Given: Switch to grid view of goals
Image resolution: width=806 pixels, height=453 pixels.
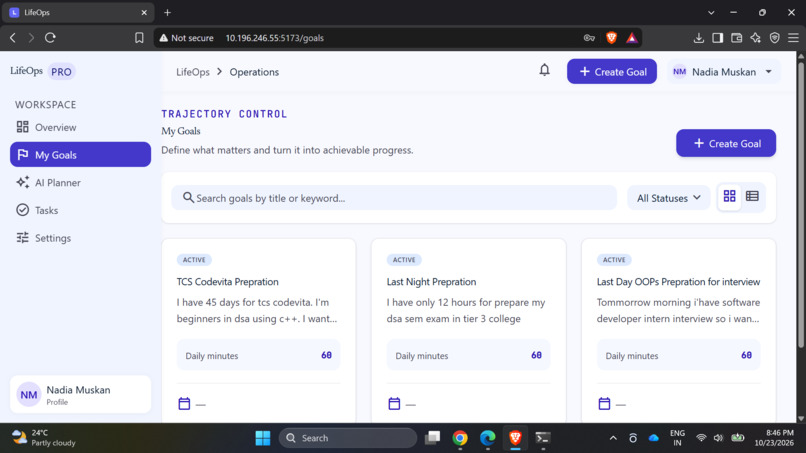Looking at the screenshot, I should pyautogui.click(x=729, y=196).
